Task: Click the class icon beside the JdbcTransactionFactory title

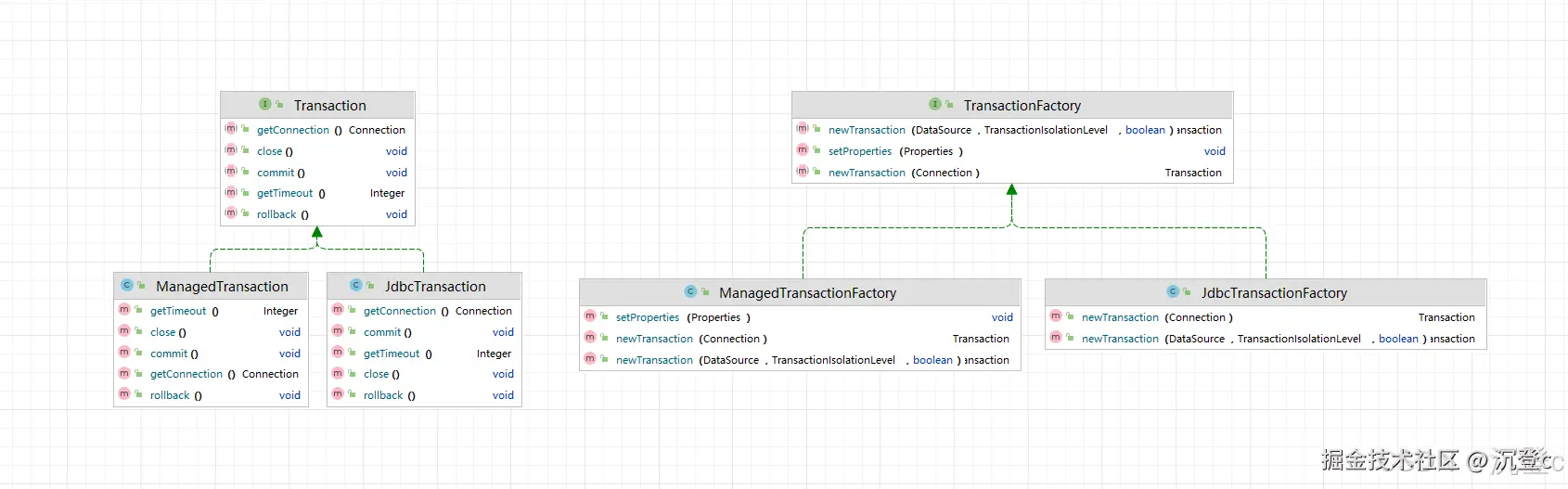Action: (x=1173, y=291)
